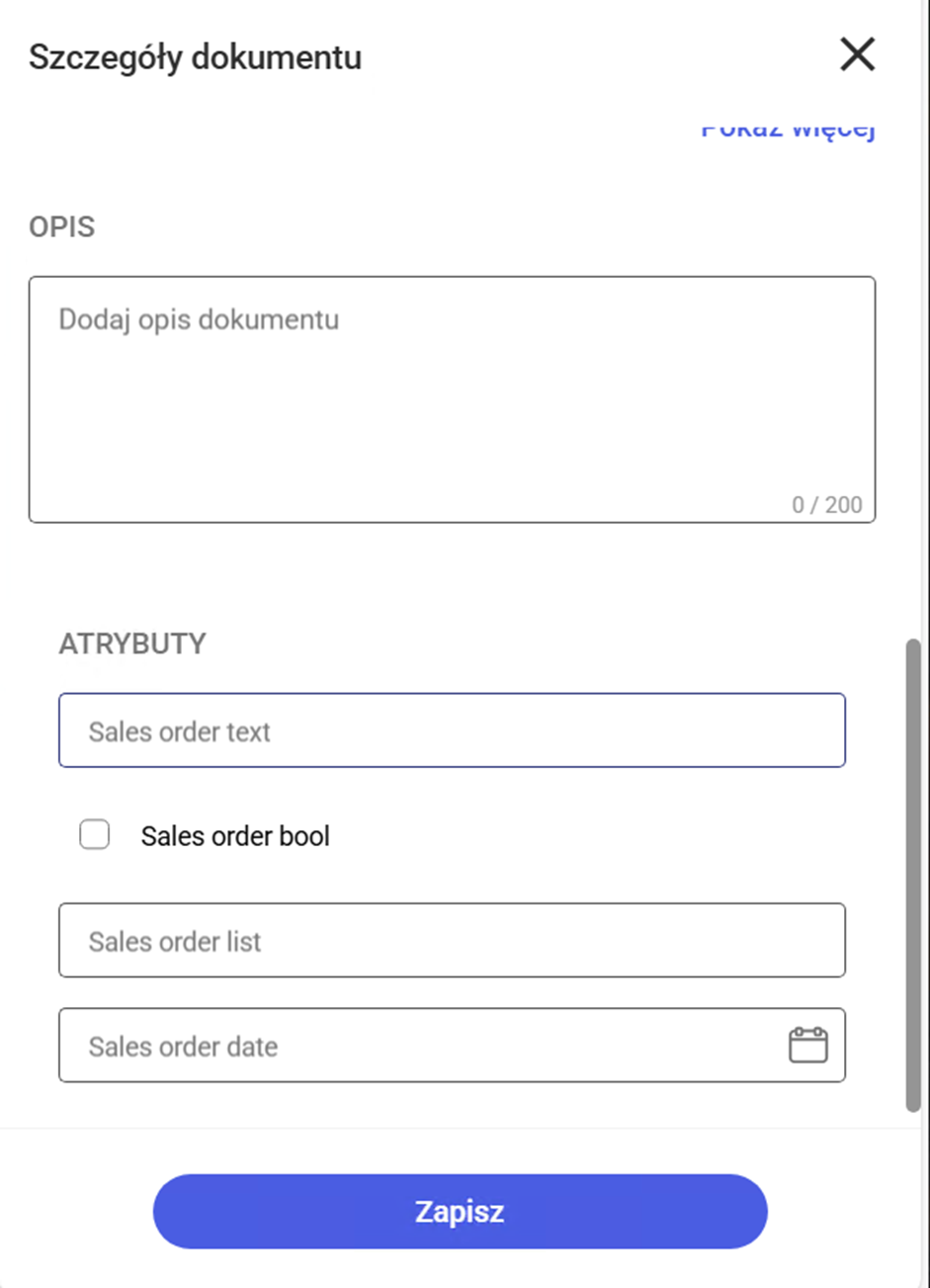
Task: Open the calendar picker icon
Action: click(807, 1045)
